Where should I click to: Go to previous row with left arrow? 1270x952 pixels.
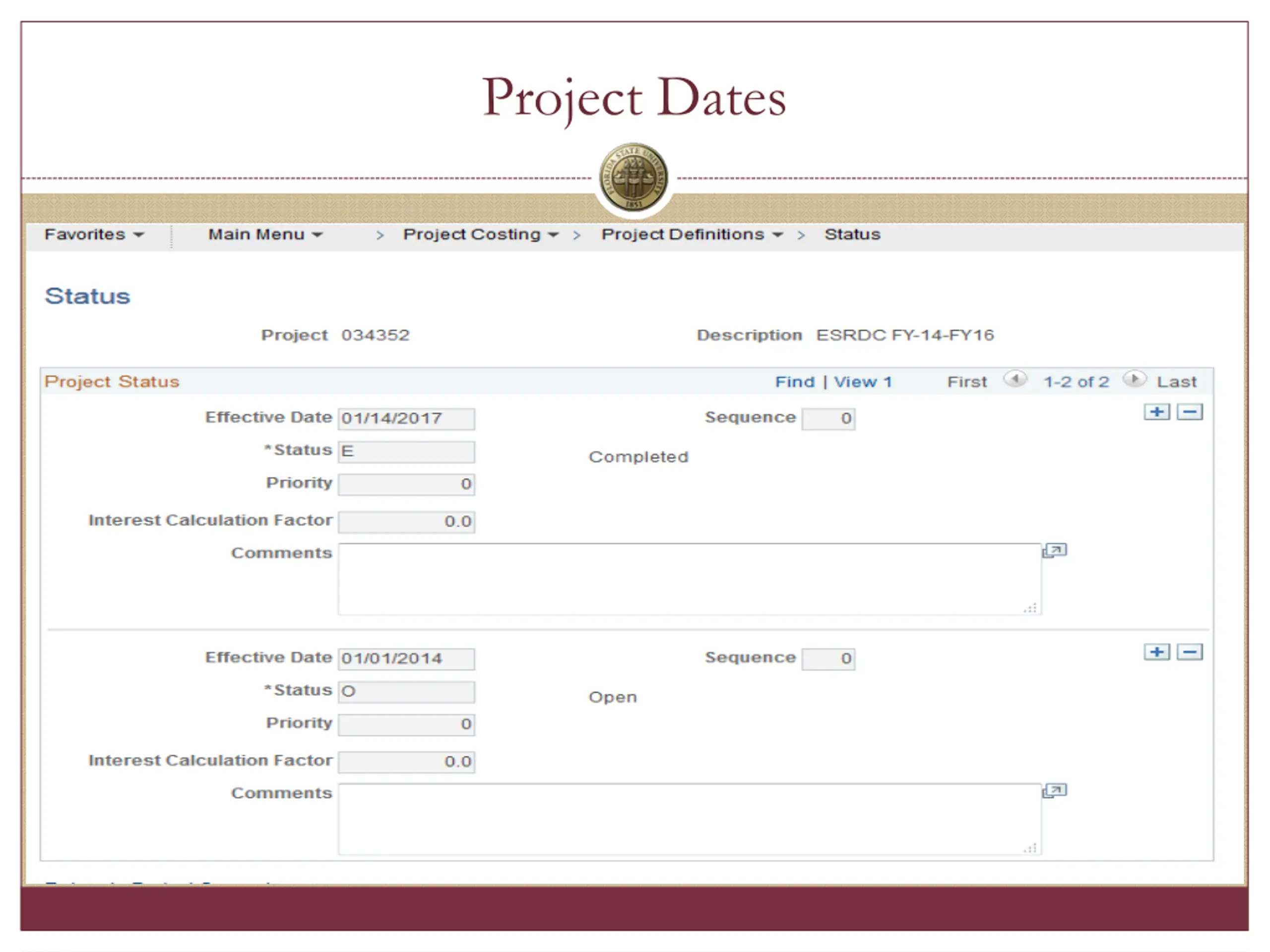point(1015,379)
